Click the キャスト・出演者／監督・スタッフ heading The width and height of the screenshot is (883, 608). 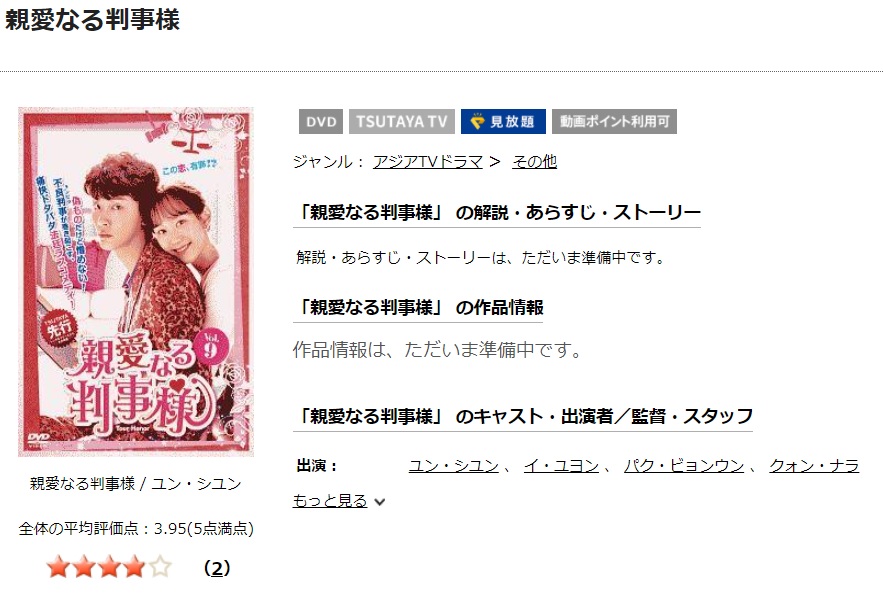click(x=523, y=416)
